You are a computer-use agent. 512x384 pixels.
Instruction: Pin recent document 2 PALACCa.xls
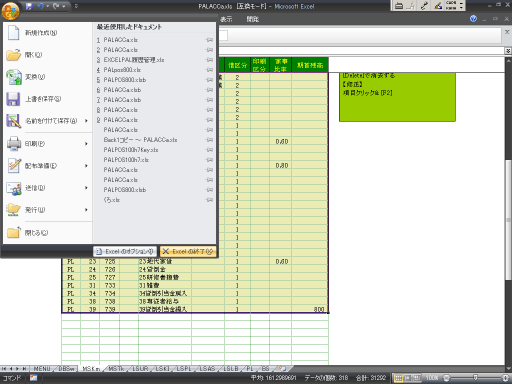tap(209, 50)
